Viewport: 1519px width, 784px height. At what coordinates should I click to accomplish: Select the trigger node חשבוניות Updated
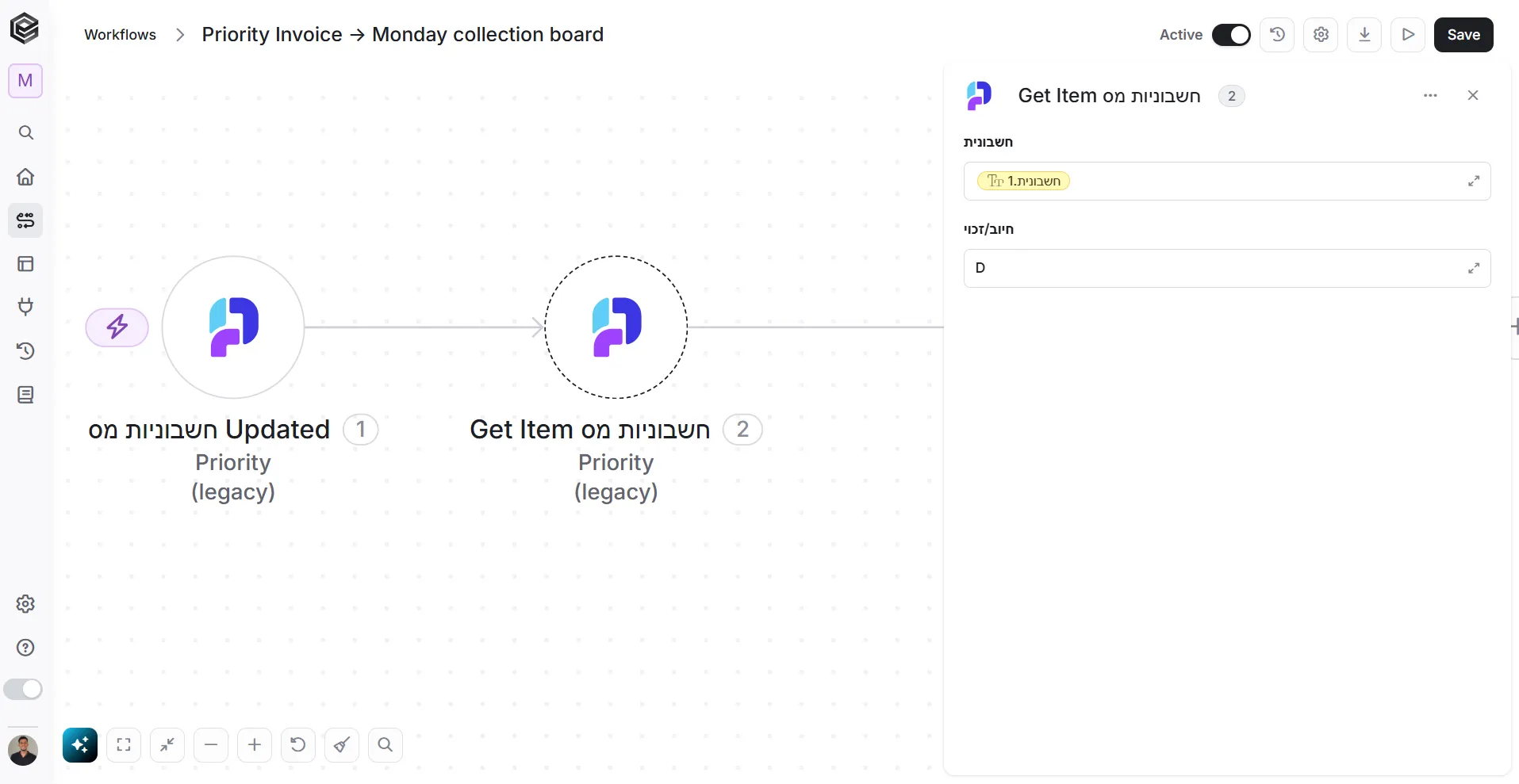coord(233,327)
